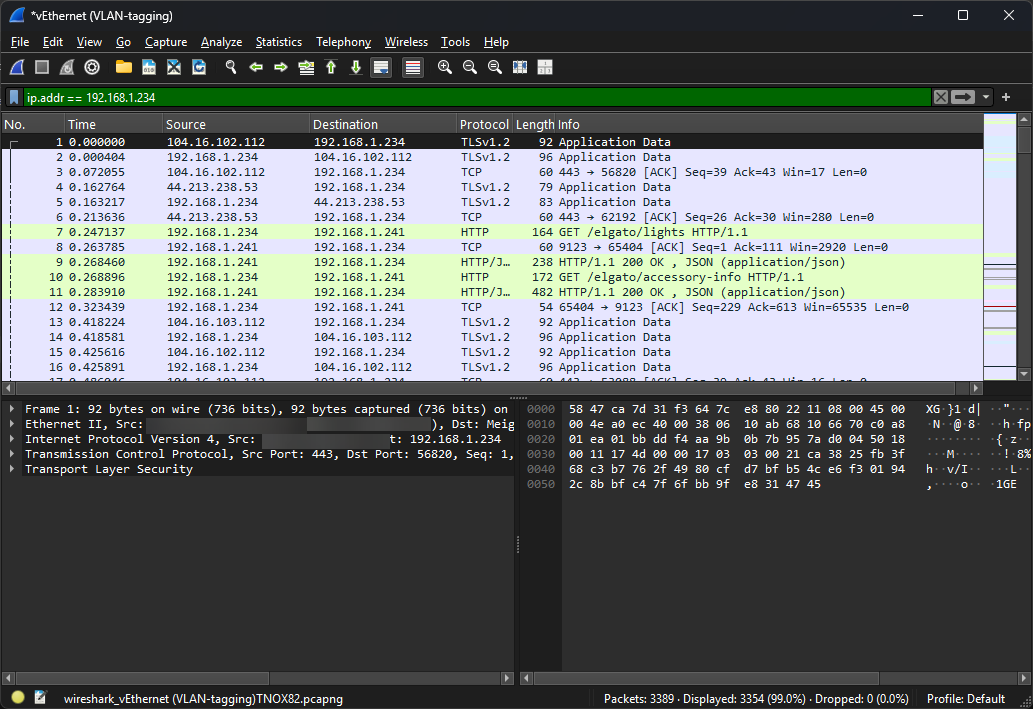The image size is (1033, 709).
Task: Click the Find a packet magnifier icon
Action: [231, 67]
